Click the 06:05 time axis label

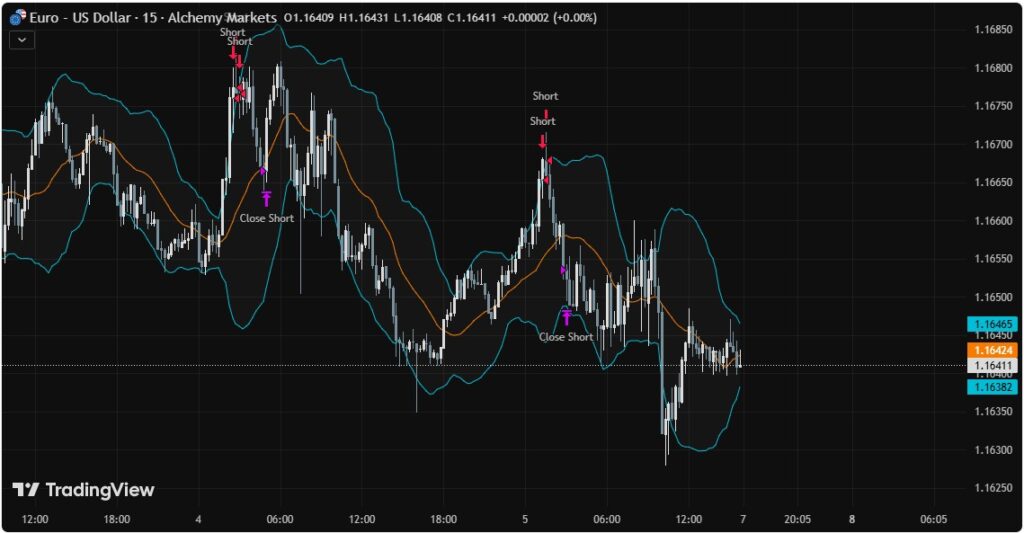click(933, 519)
